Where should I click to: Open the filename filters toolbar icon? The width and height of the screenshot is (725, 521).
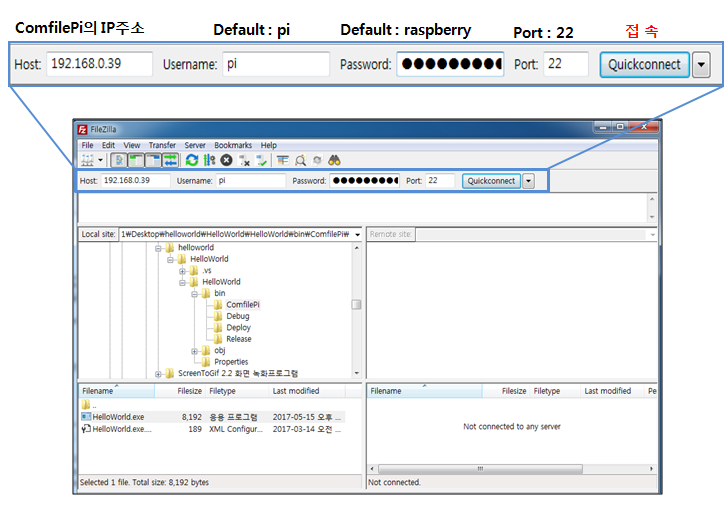(283, 160)
